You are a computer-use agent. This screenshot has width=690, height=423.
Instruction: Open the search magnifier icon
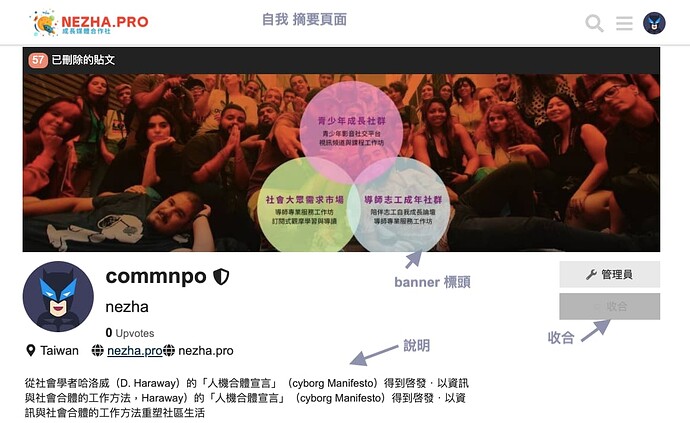594,23
